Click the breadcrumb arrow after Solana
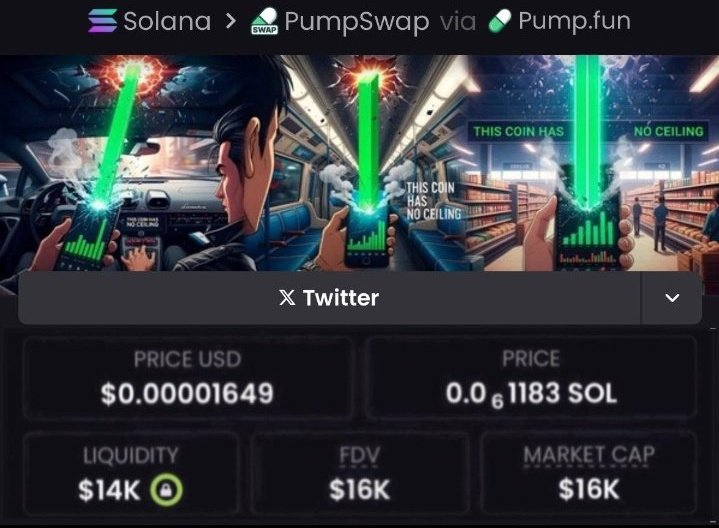 (x=231, y=22)
